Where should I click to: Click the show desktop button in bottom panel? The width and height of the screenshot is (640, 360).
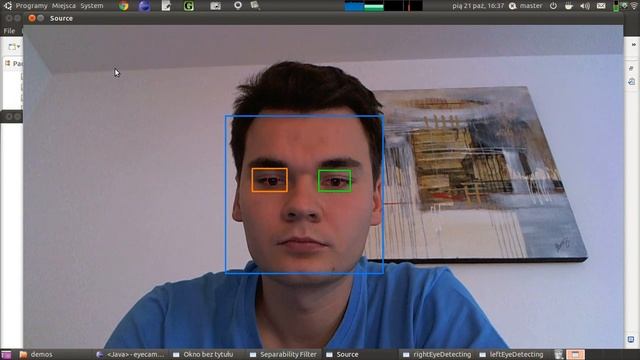point(6,354)
